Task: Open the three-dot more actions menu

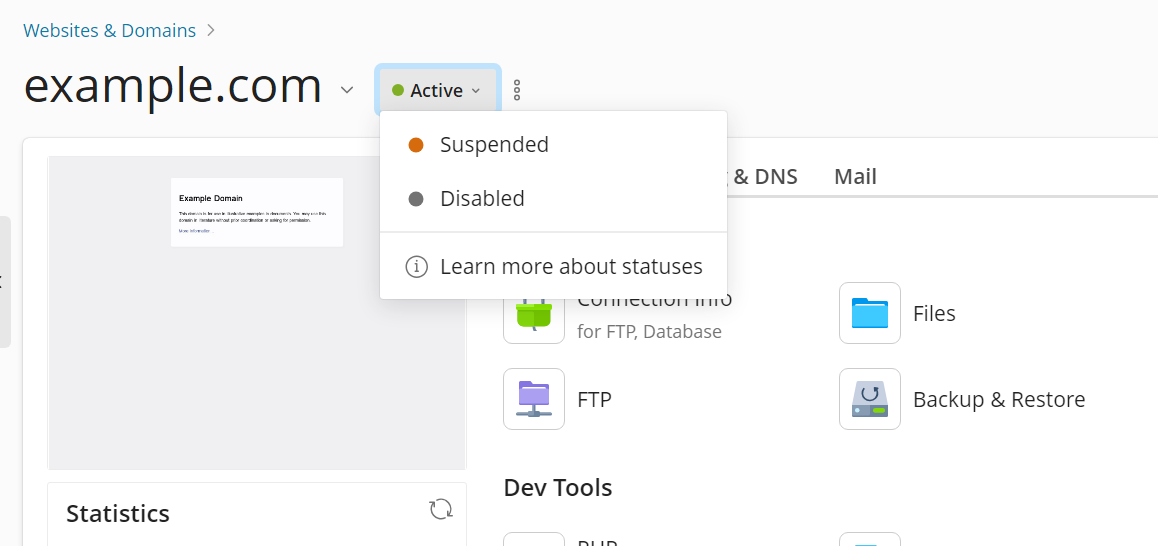Action: click(517, 90)
